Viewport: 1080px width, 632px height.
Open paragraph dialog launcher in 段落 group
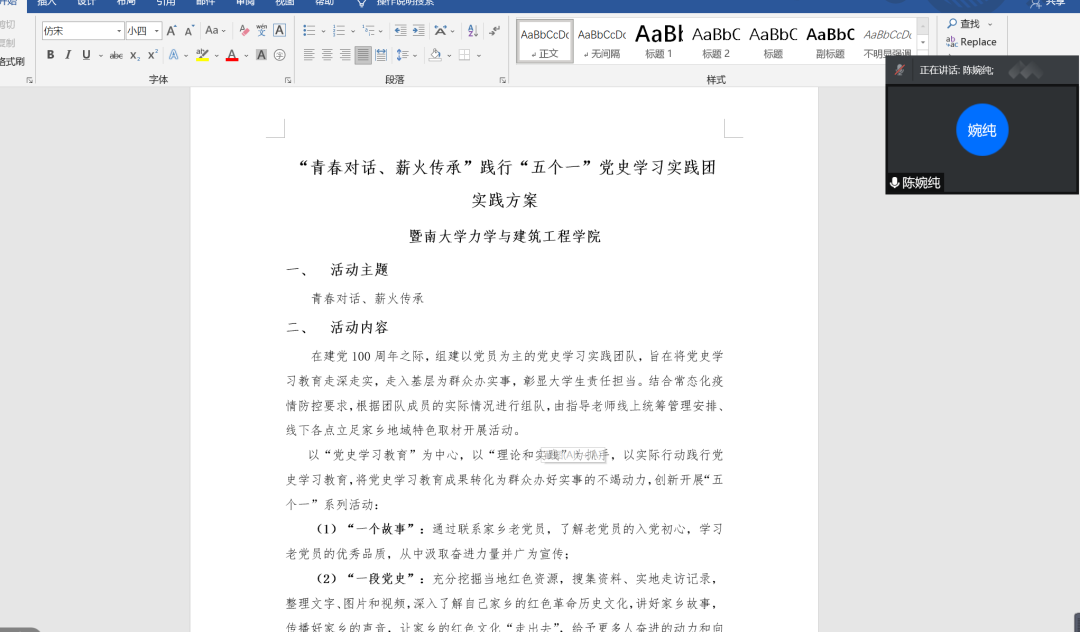[x=503, y=80]
